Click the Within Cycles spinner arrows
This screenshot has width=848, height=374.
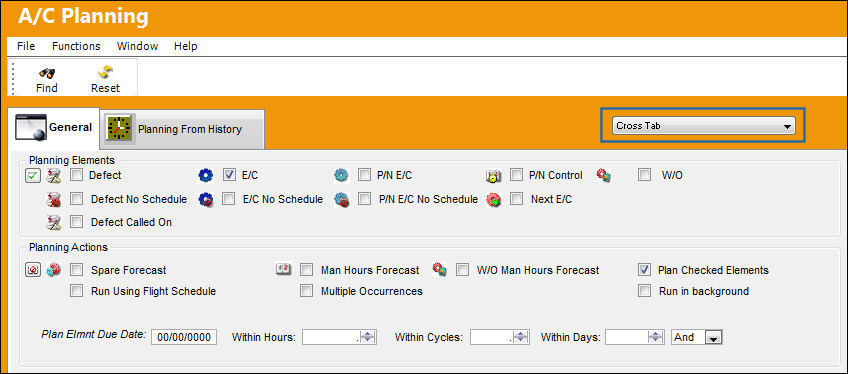click(x=521, y=337)
